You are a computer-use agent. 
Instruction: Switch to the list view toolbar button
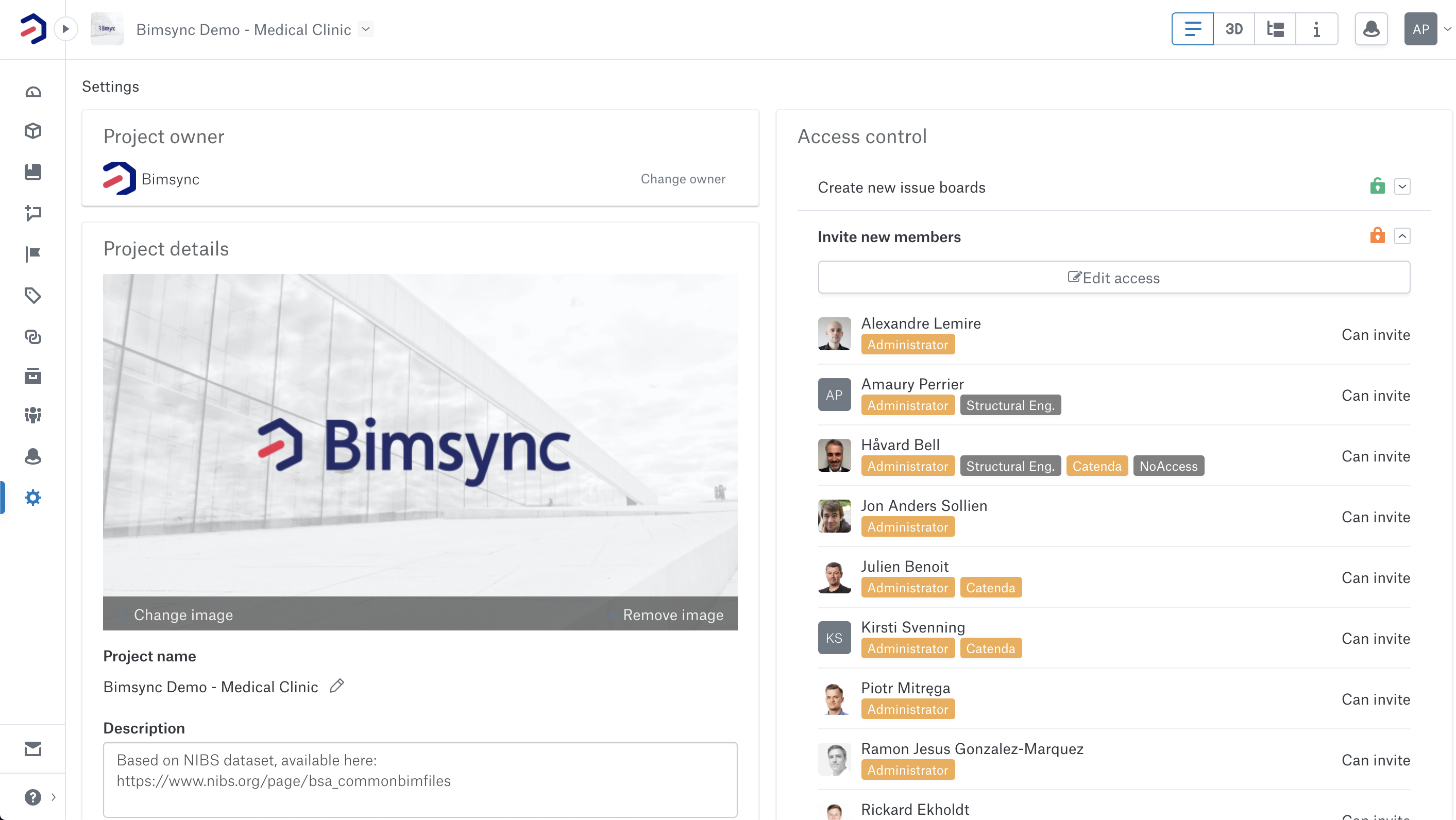click(x=1193, y=29)
